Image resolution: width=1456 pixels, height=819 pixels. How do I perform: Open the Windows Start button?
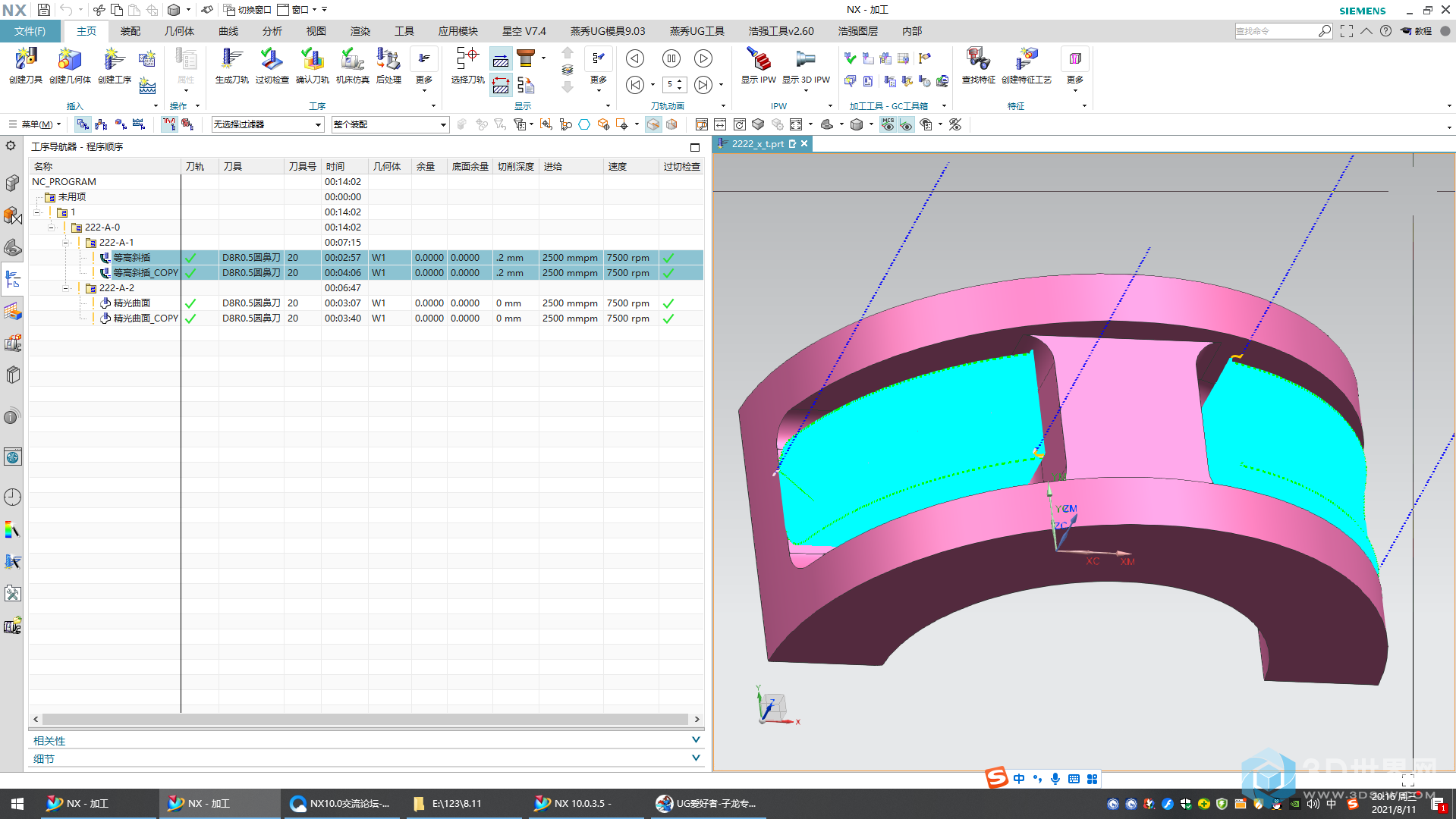pyautogui.click(x=17, y=803)
